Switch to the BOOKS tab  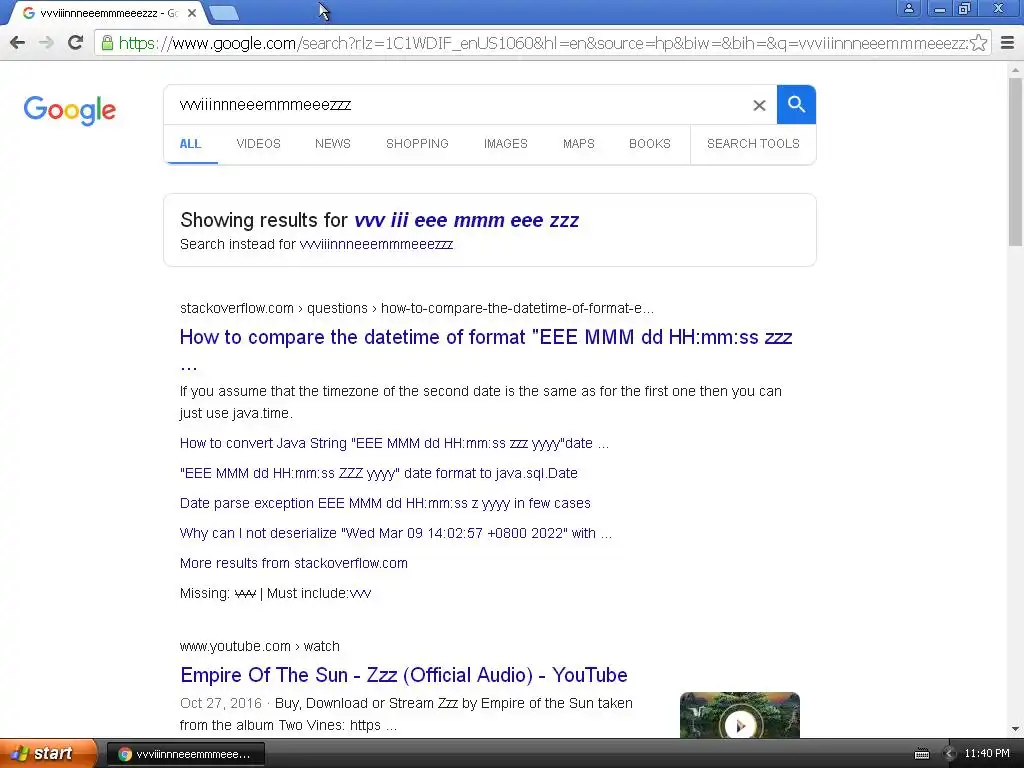coord(650,144)
